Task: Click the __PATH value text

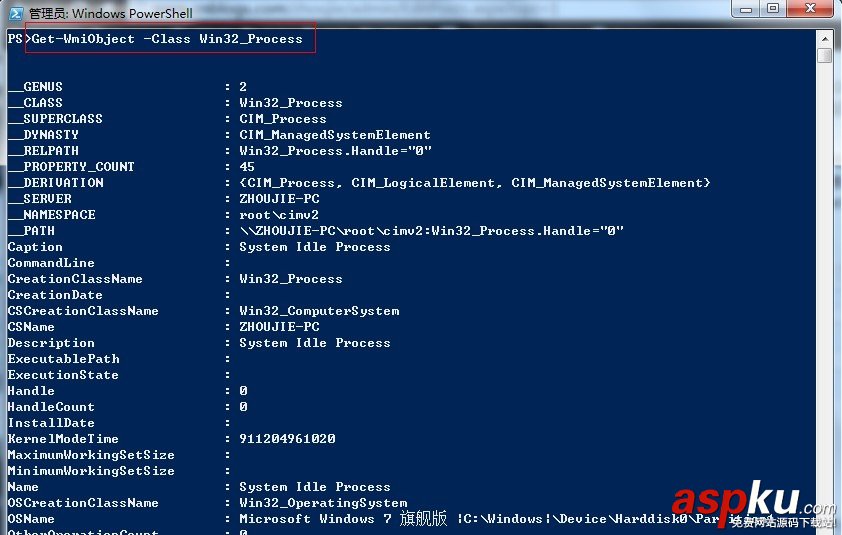Action: (x=431, y=231)
